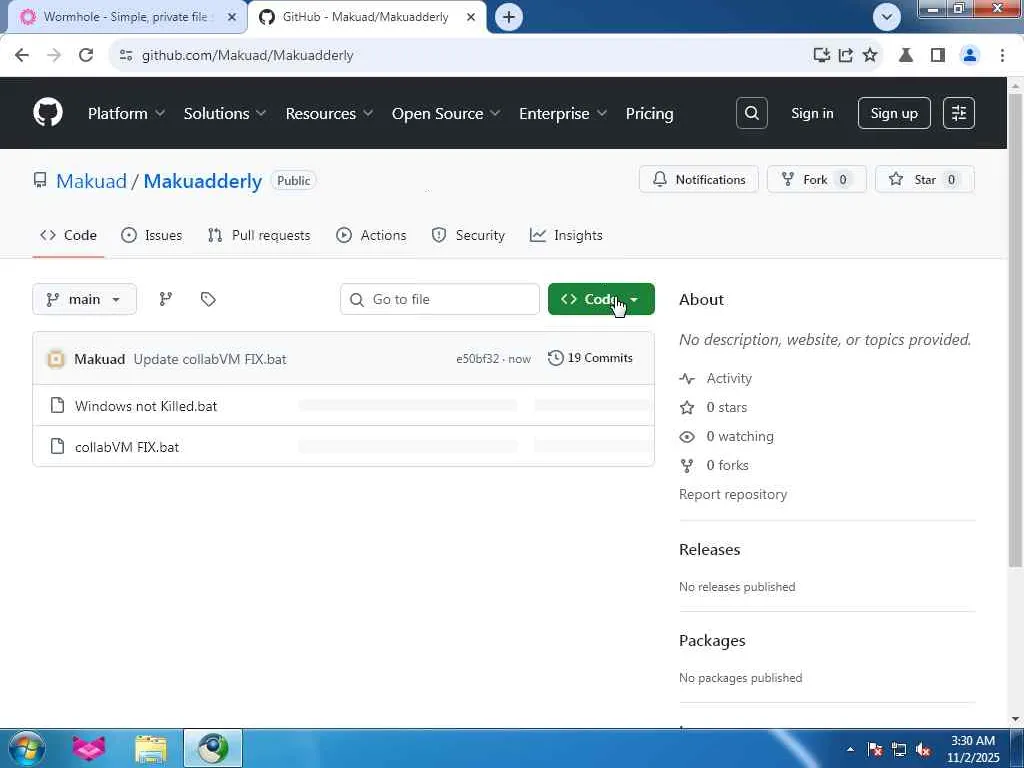Go back with the browser back arrow
Screen dimensions: 1024x768
pos(22,55)
